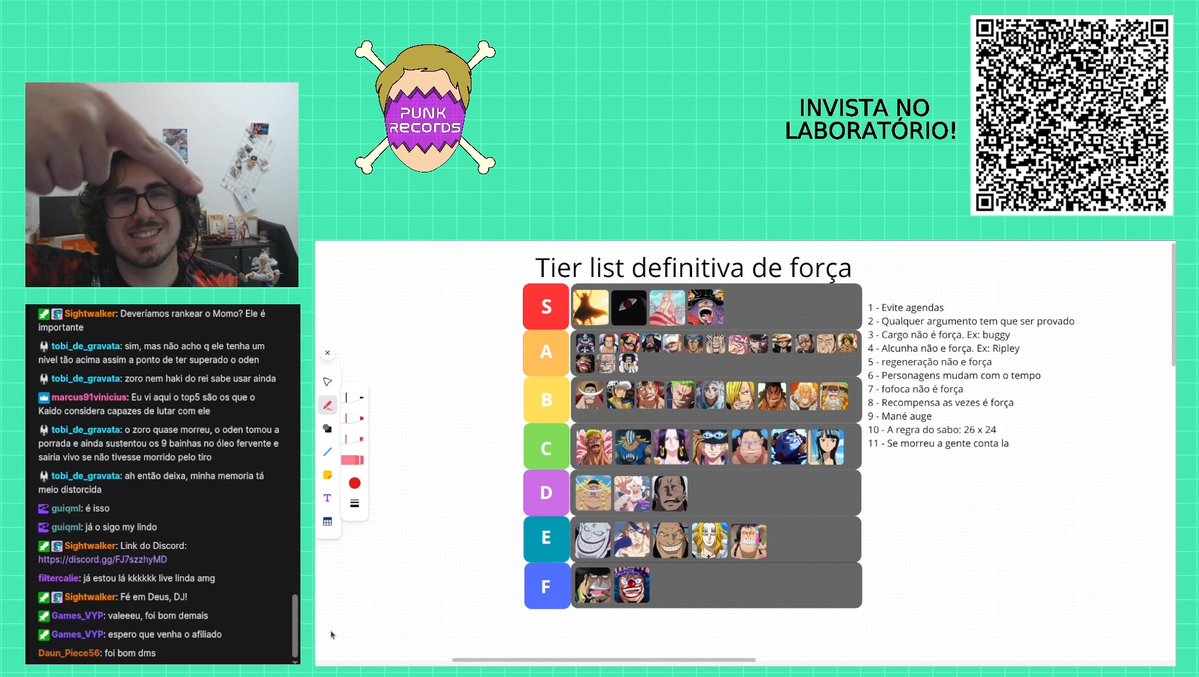Click the yellow B tier label
The image size is (1199, 677).
coord(546,399)
